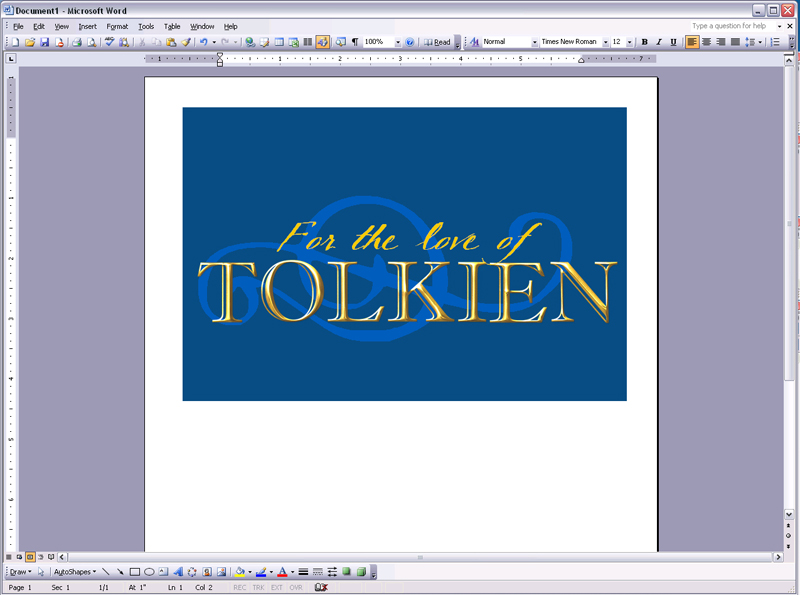This screenshot has height=595, width=800.
Task: Click the Line Style icon
Action: click(x=303, y=572)
